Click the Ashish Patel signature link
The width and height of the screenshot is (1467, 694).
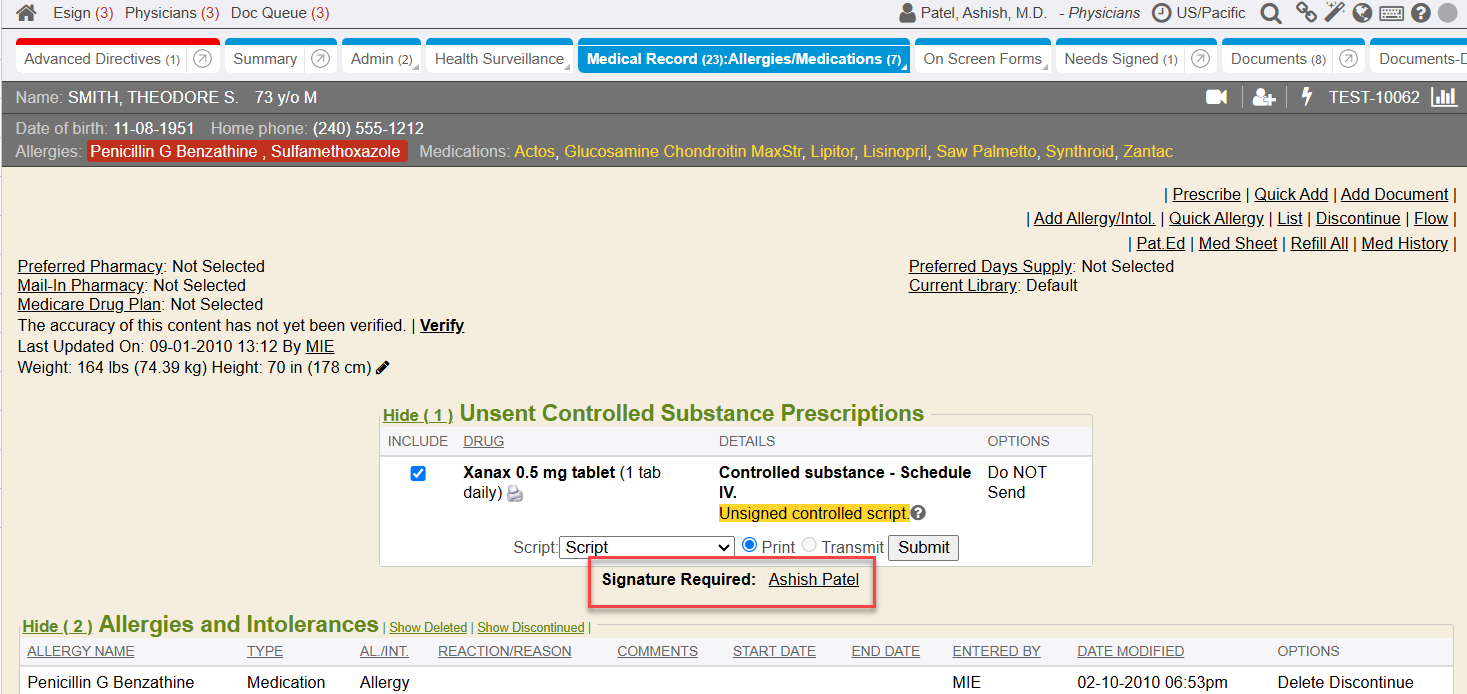[x=813, y=579]
